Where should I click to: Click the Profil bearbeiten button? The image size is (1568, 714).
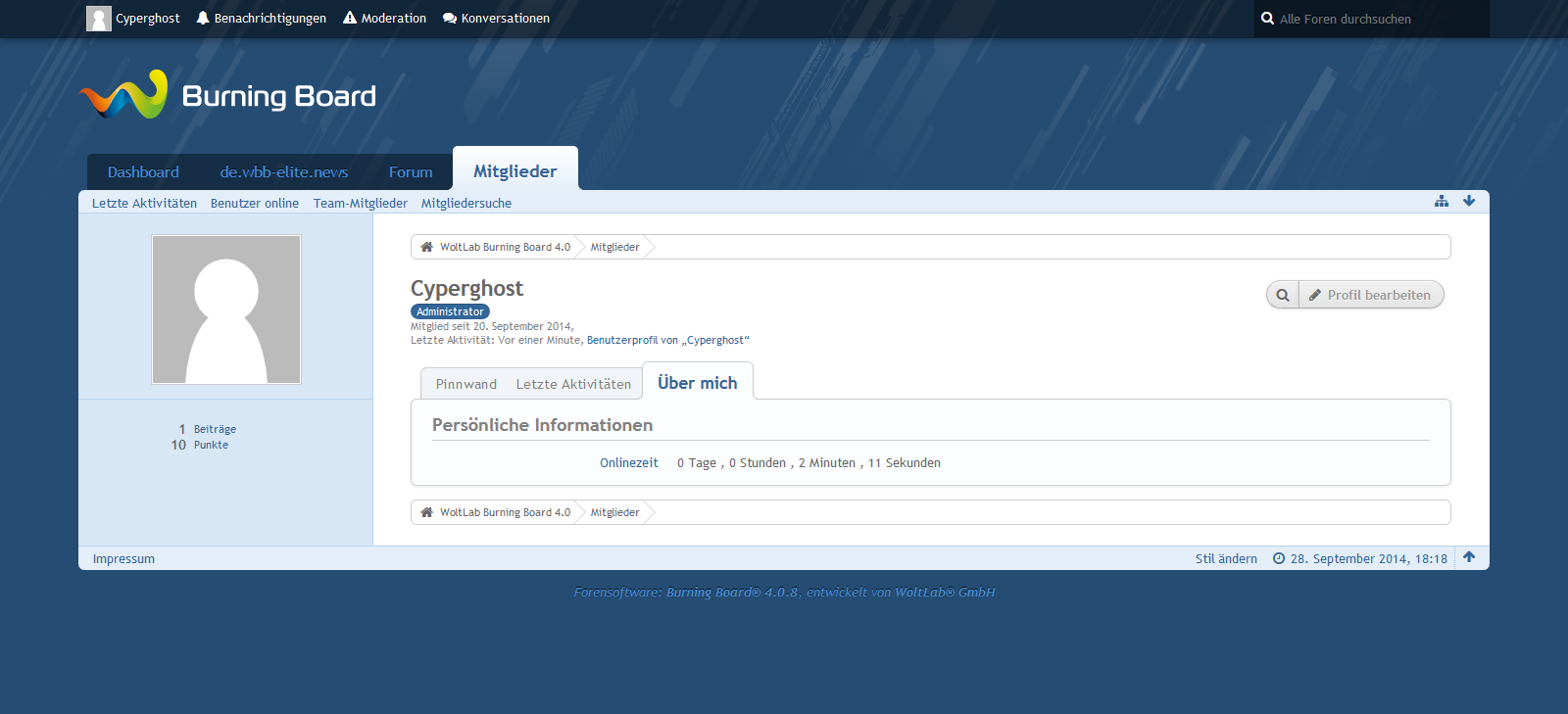1370,295
